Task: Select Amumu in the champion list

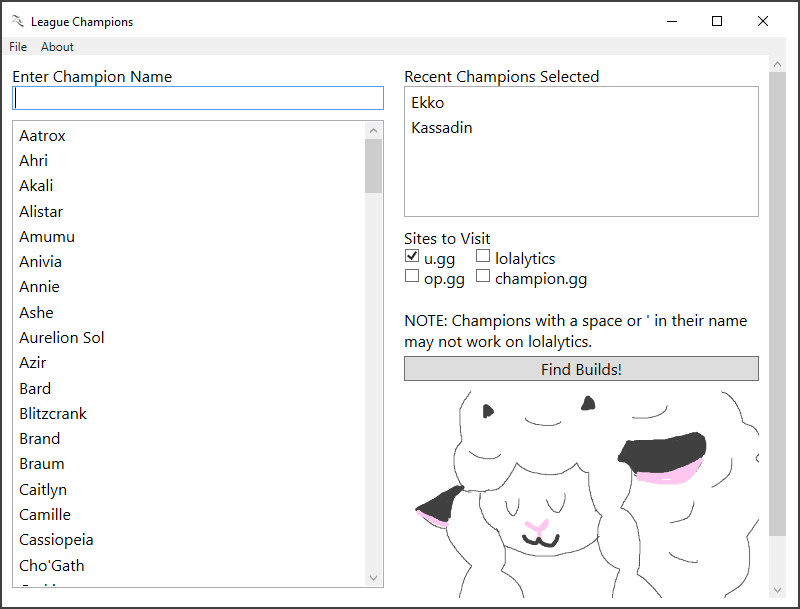Action: pos(189,236)
